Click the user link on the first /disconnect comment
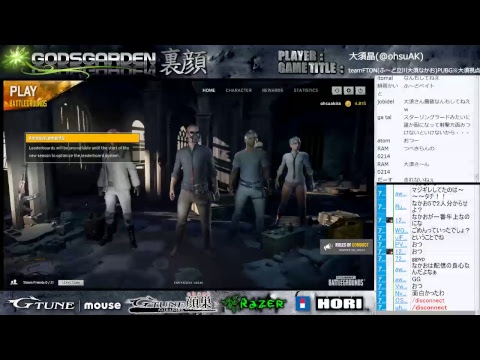Image resolution: width=480 pixels, height=360 pixels. 401,300
